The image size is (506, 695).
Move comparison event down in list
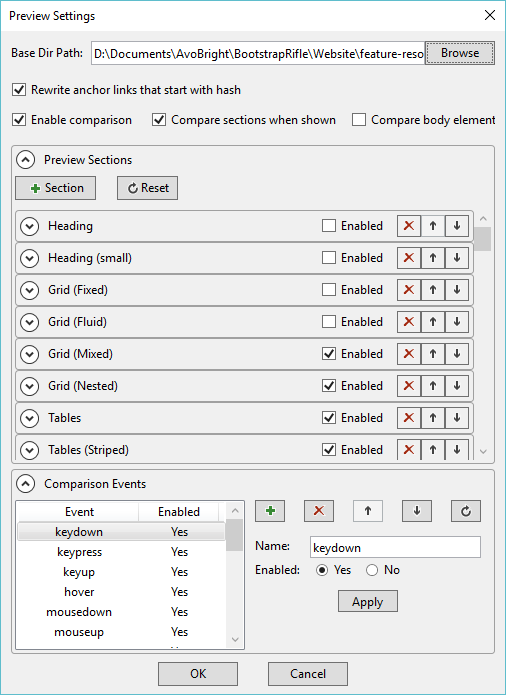pos(416,511)
